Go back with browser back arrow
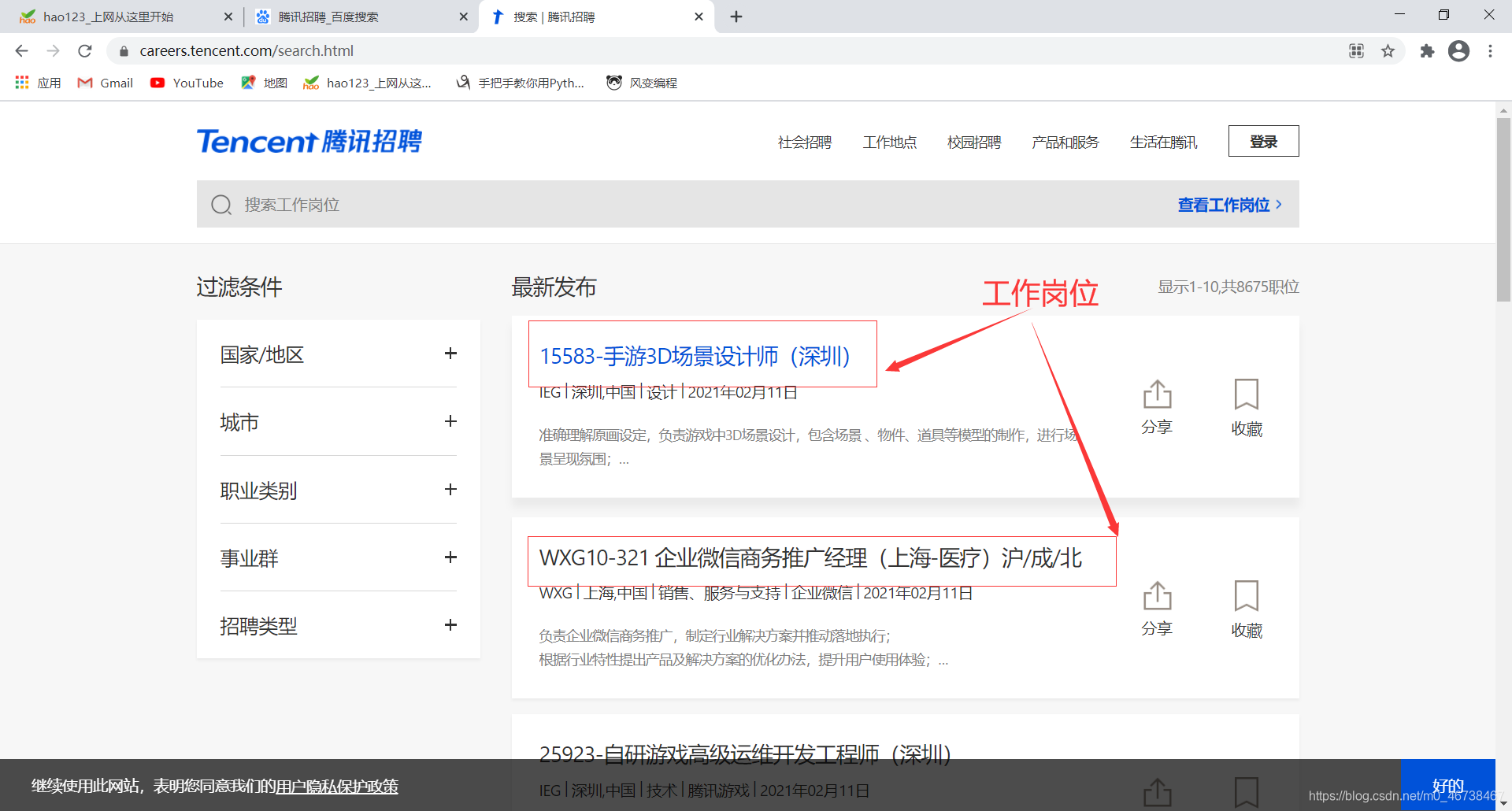 pyautogui.click(x=21, y=51)
